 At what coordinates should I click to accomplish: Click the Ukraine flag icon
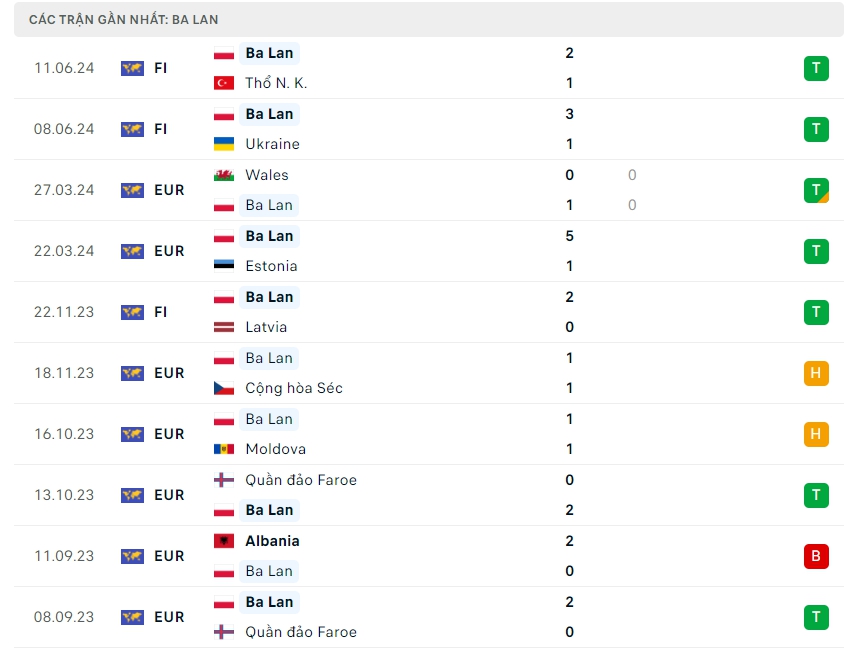[x=224, y=144]
